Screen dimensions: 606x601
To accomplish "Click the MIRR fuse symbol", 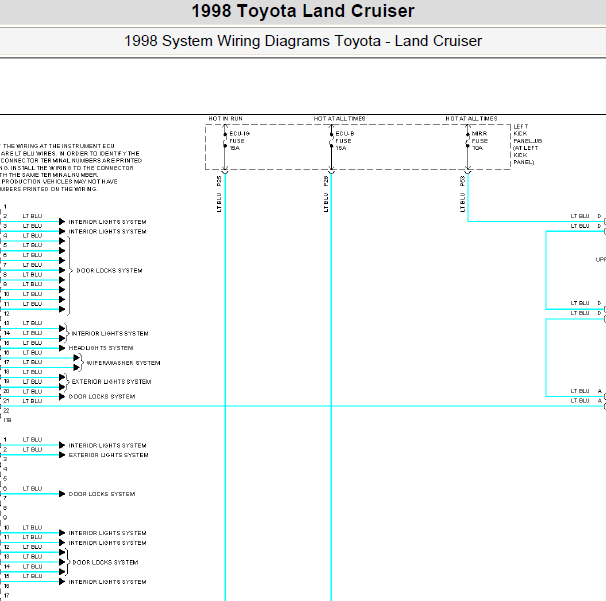I will coord(468,140).
